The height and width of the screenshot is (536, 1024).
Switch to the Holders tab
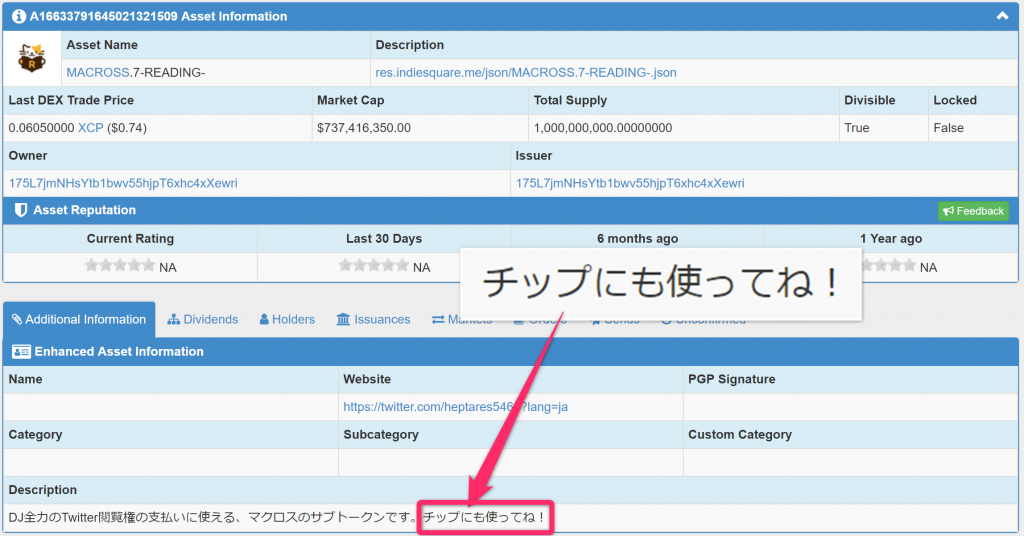[287, 320]
